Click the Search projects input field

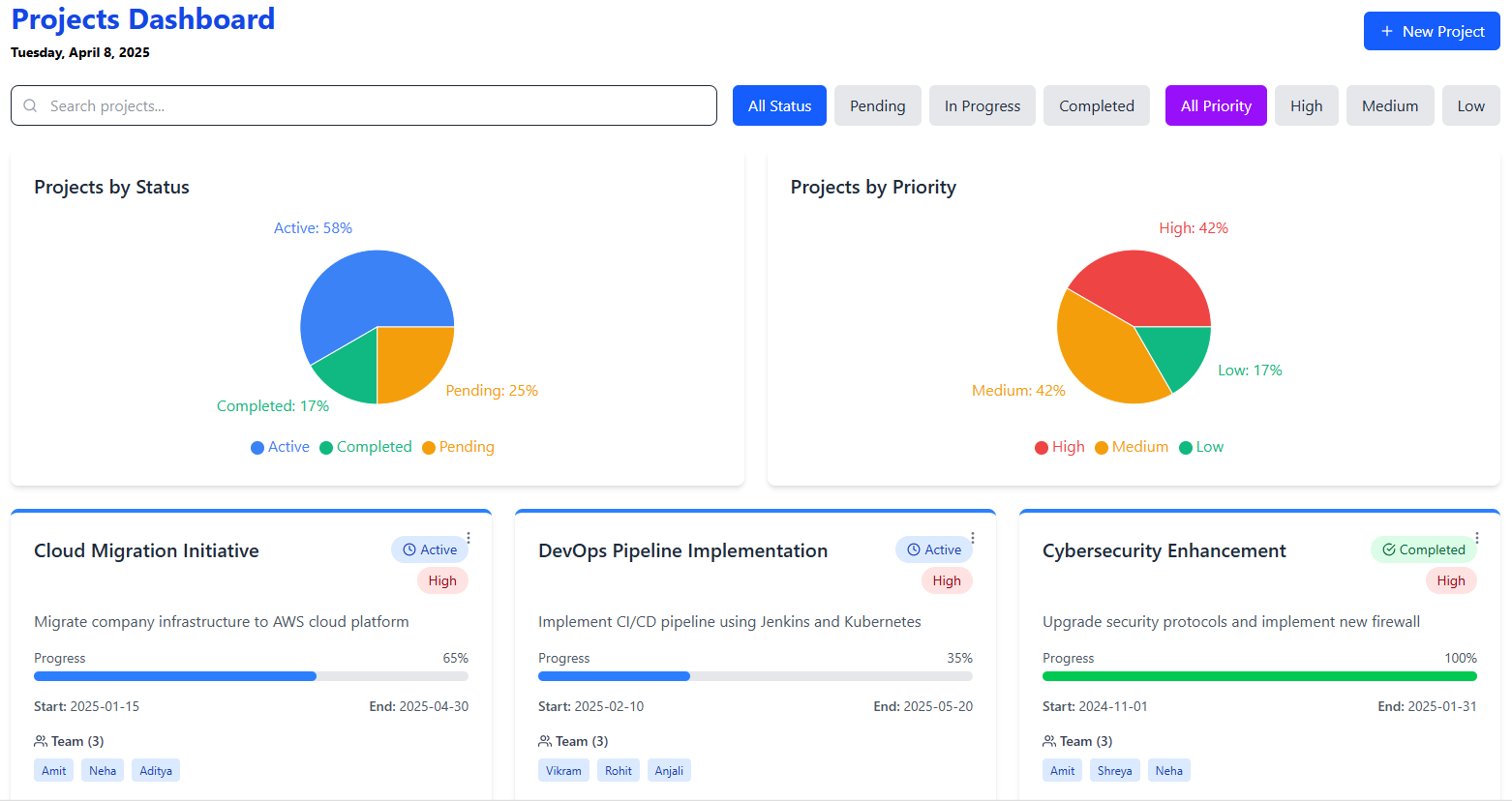click(x=363, y=105)
